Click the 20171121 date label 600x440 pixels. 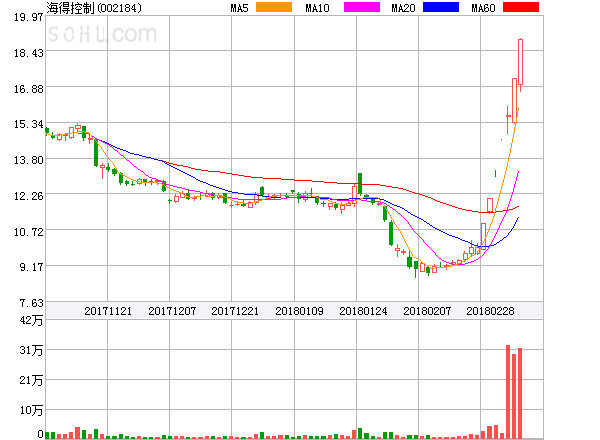pyautogui.click(x=108, y=311)
